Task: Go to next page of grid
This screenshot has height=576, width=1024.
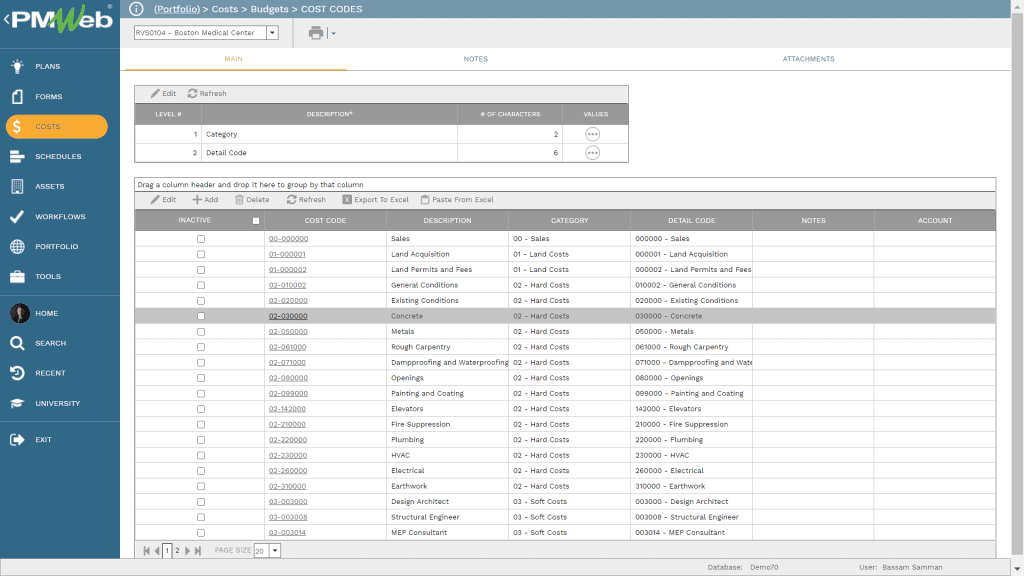Action: (x=187, y=551)
